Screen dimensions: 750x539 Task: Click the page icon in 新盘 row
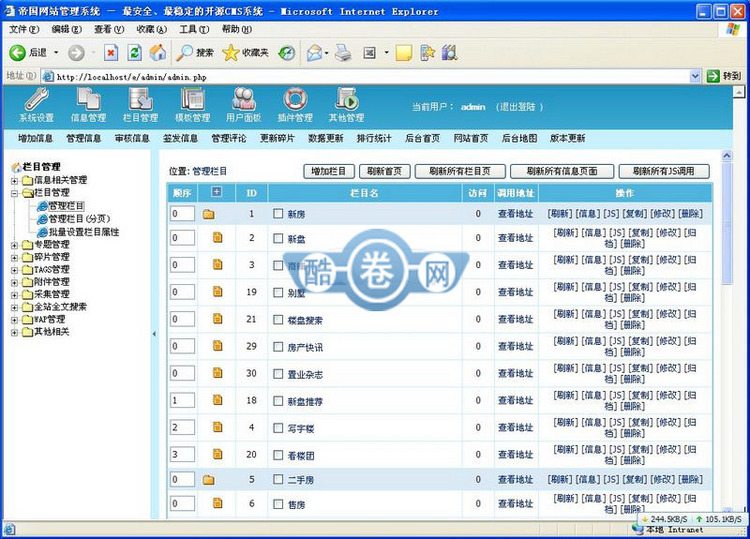pos(218,237)
